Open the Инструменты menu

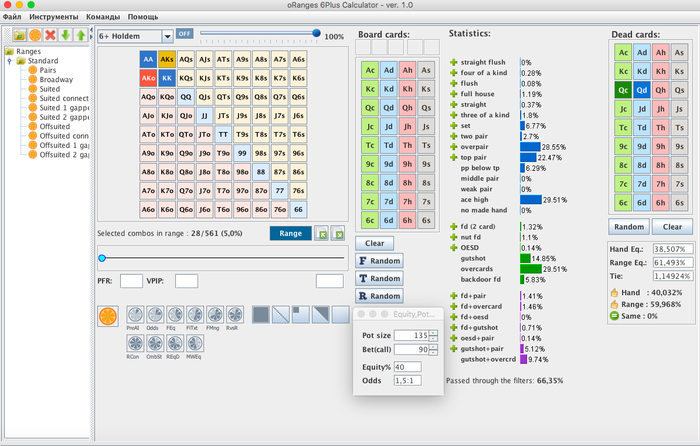[54, 17]
